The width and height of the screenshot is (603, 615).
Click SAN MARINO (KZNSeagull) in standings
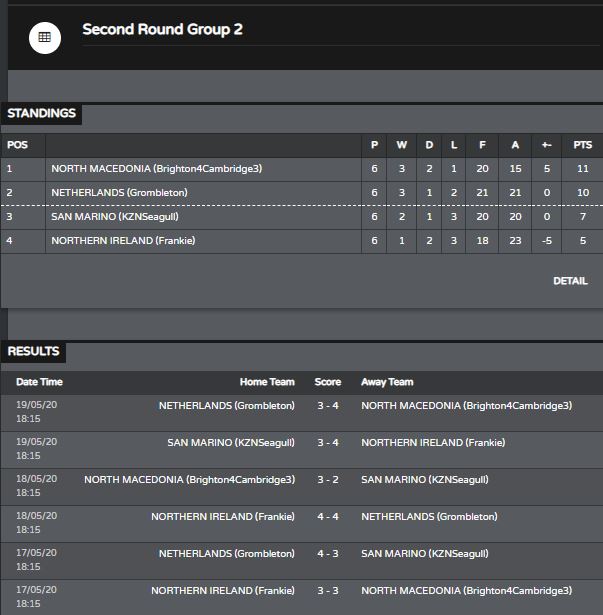[115, 217]
